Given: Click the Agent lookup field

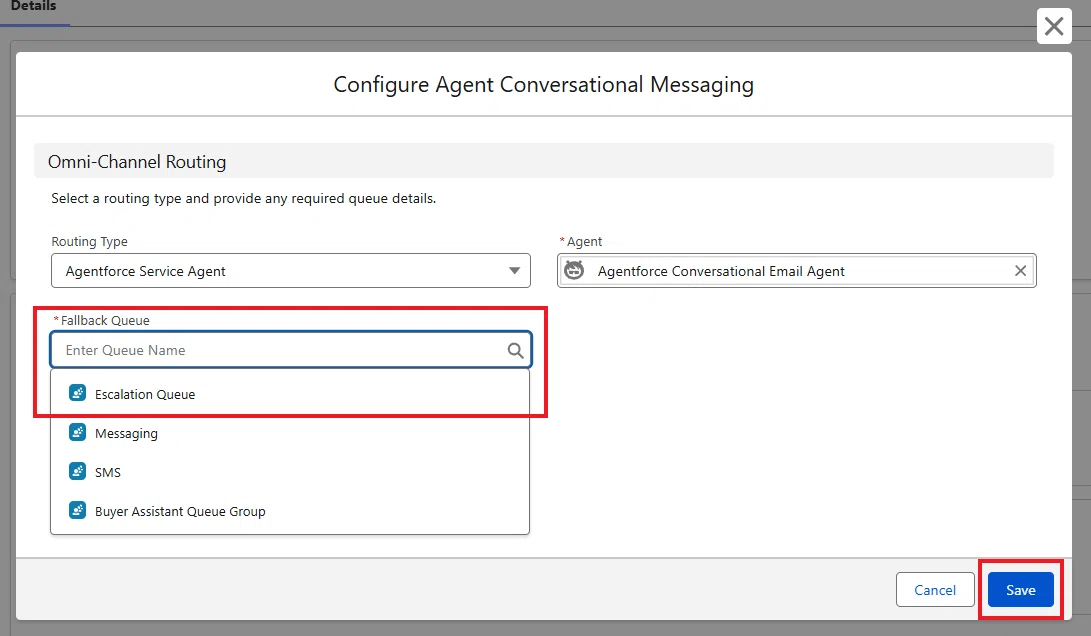Looking at the screenshot, I should point(797,271).
